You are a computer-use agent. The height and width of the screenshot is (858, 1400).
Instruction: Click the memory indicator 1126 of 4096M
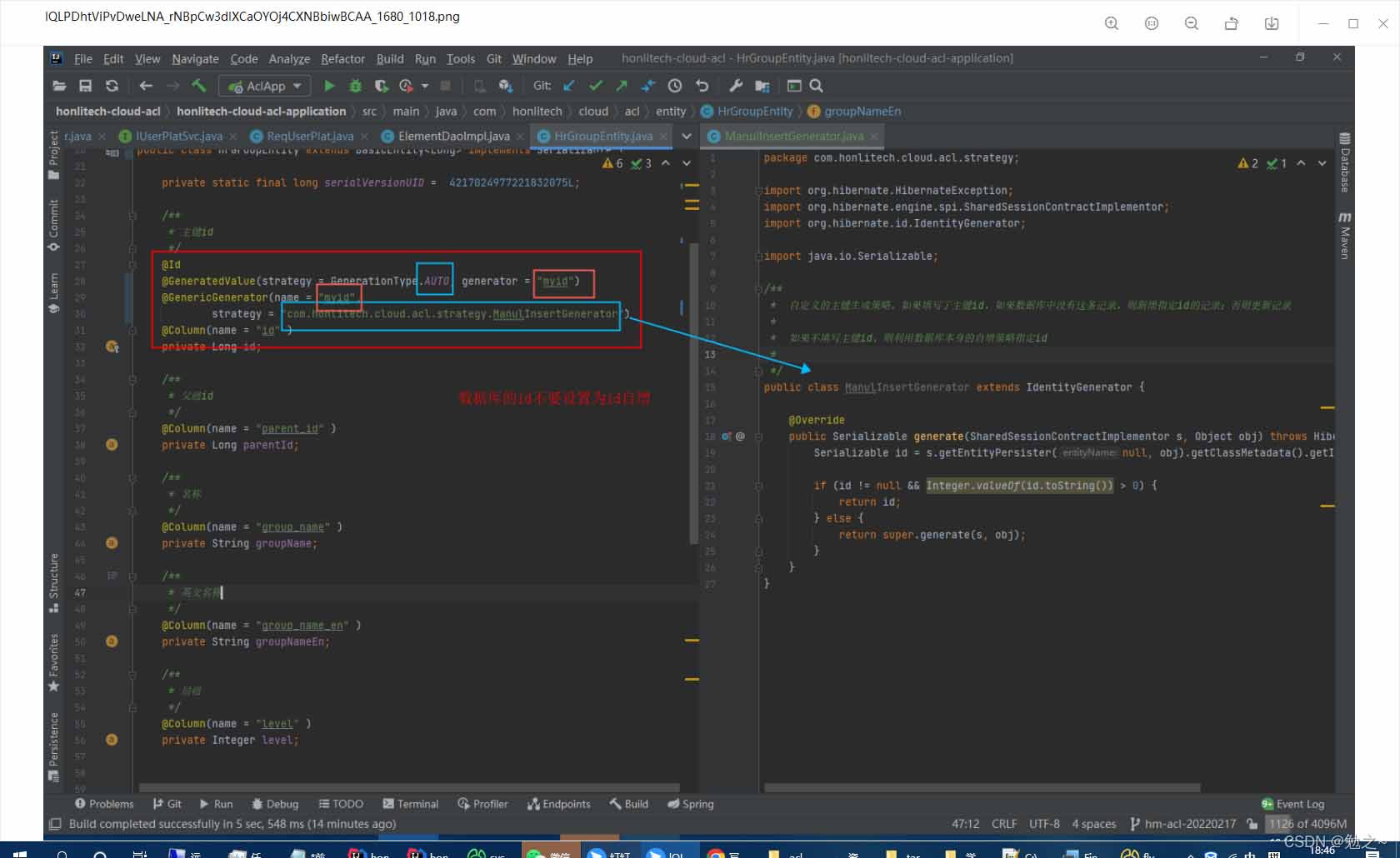pos(1307,824)
